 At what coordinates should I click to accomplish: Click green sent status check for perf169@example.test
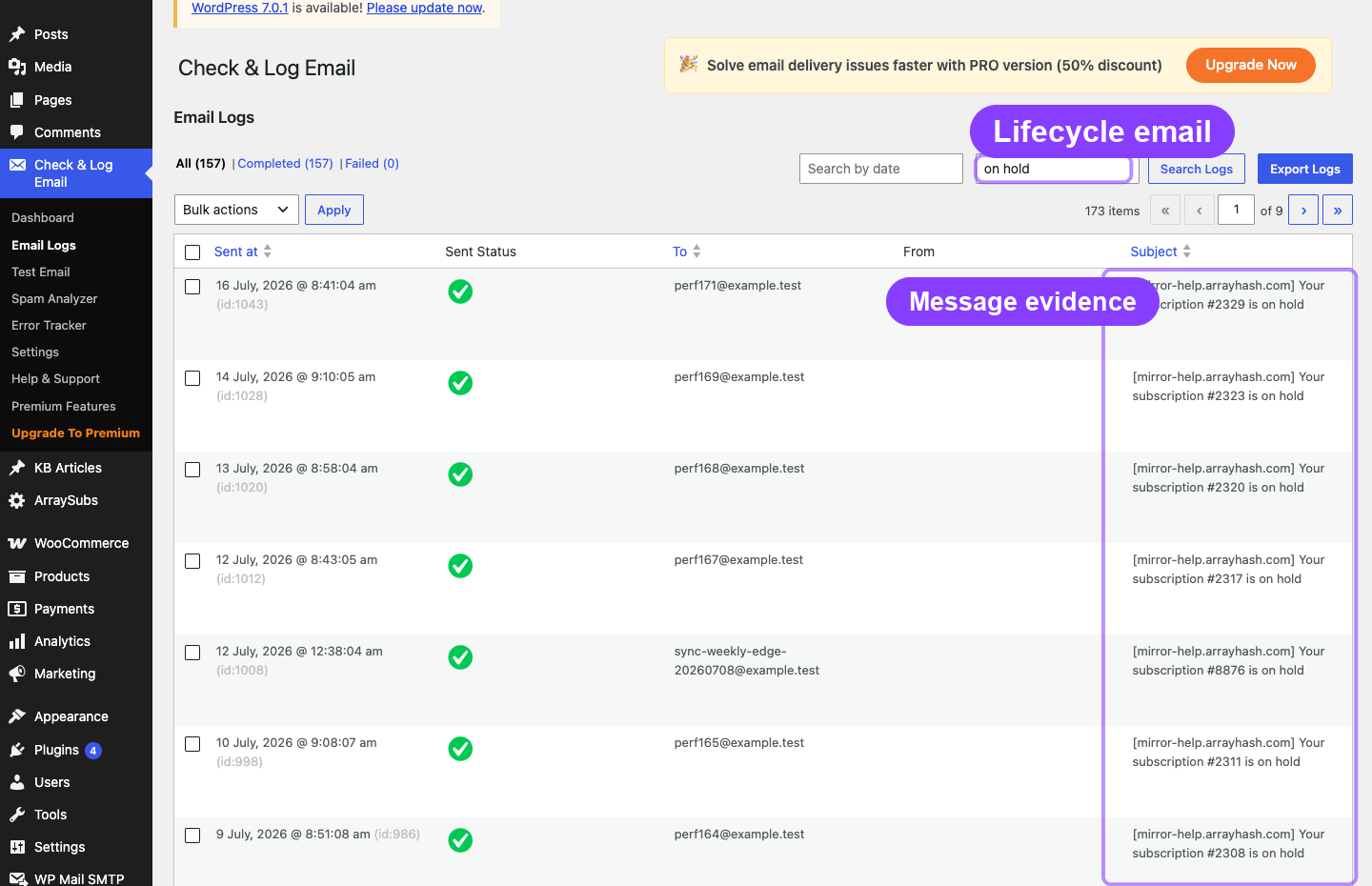(460, 383)
